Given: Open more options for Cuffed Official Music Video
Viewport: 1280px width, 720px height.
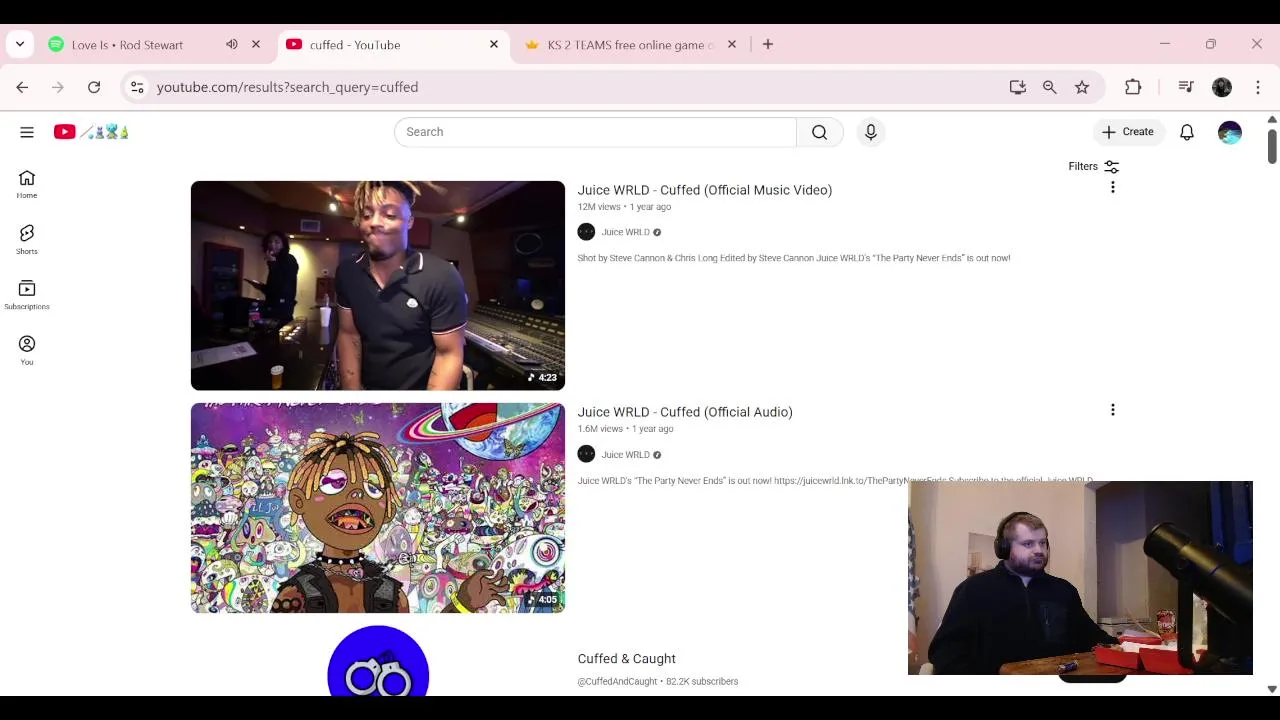Looking at the screenshot, I should pyautogui.click(x=1113, y=188).
